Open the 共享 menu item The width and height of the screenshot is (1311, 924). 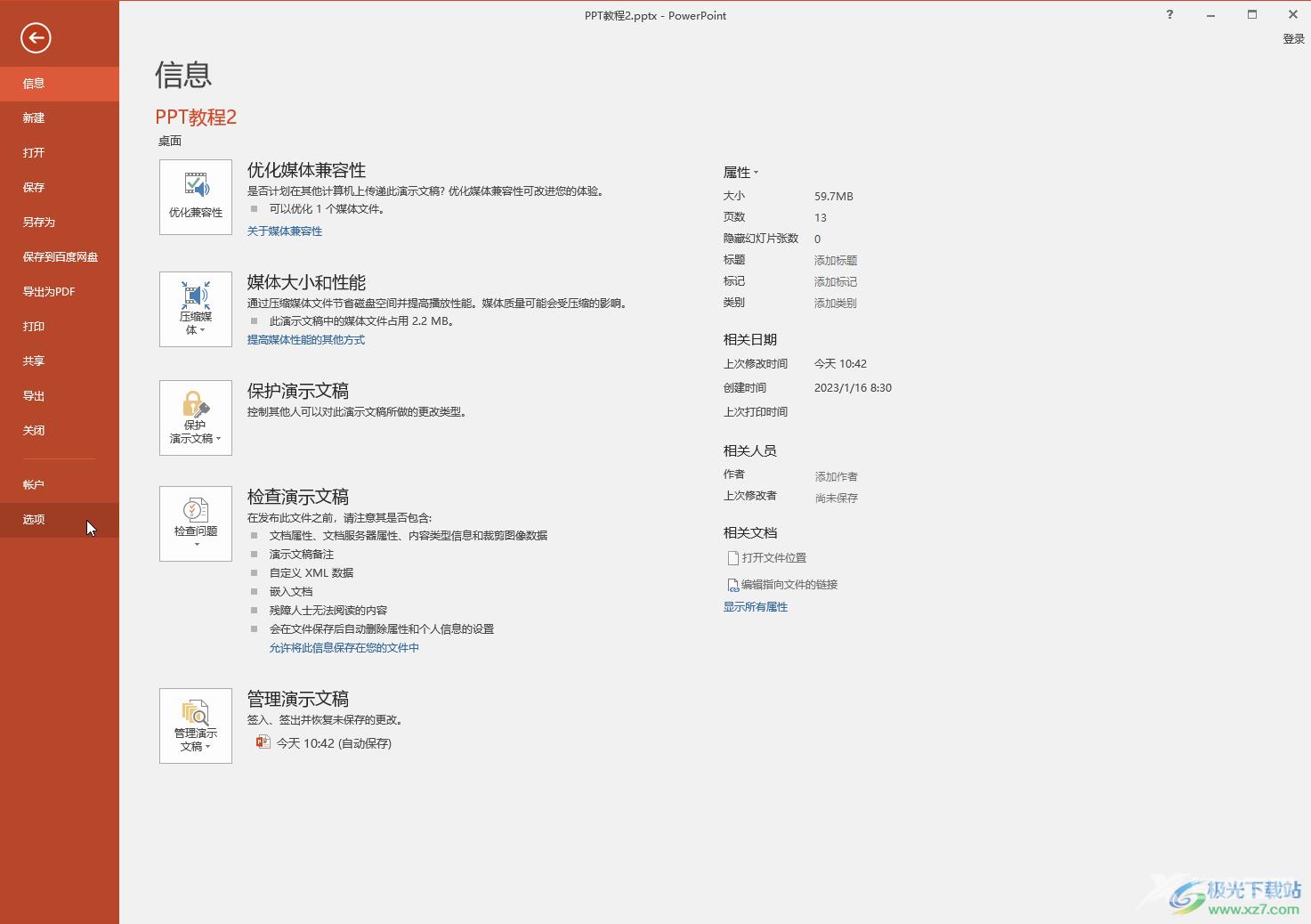60,361
